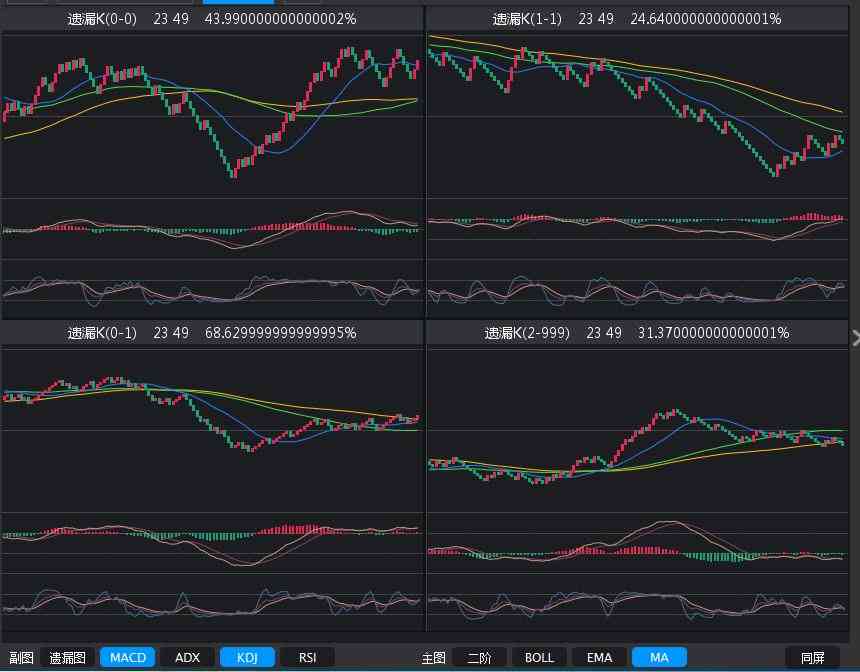Enable the ADX sub-chart indicator
The height and width of the screenshot is (672, 860).
tap(187, 657)
